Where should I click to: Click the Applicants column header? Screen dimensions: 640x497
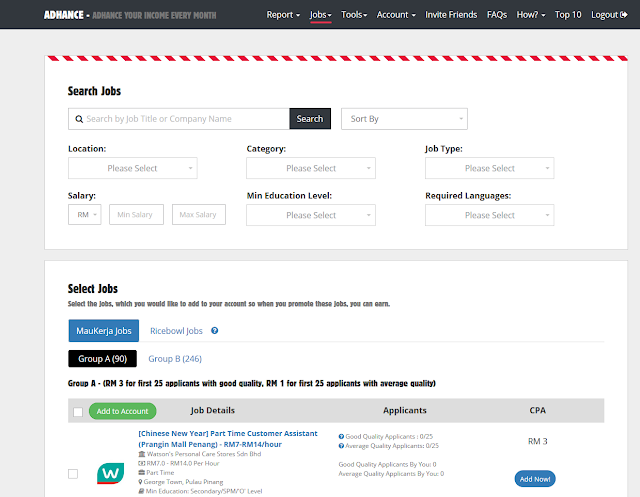tap(404, 410)
